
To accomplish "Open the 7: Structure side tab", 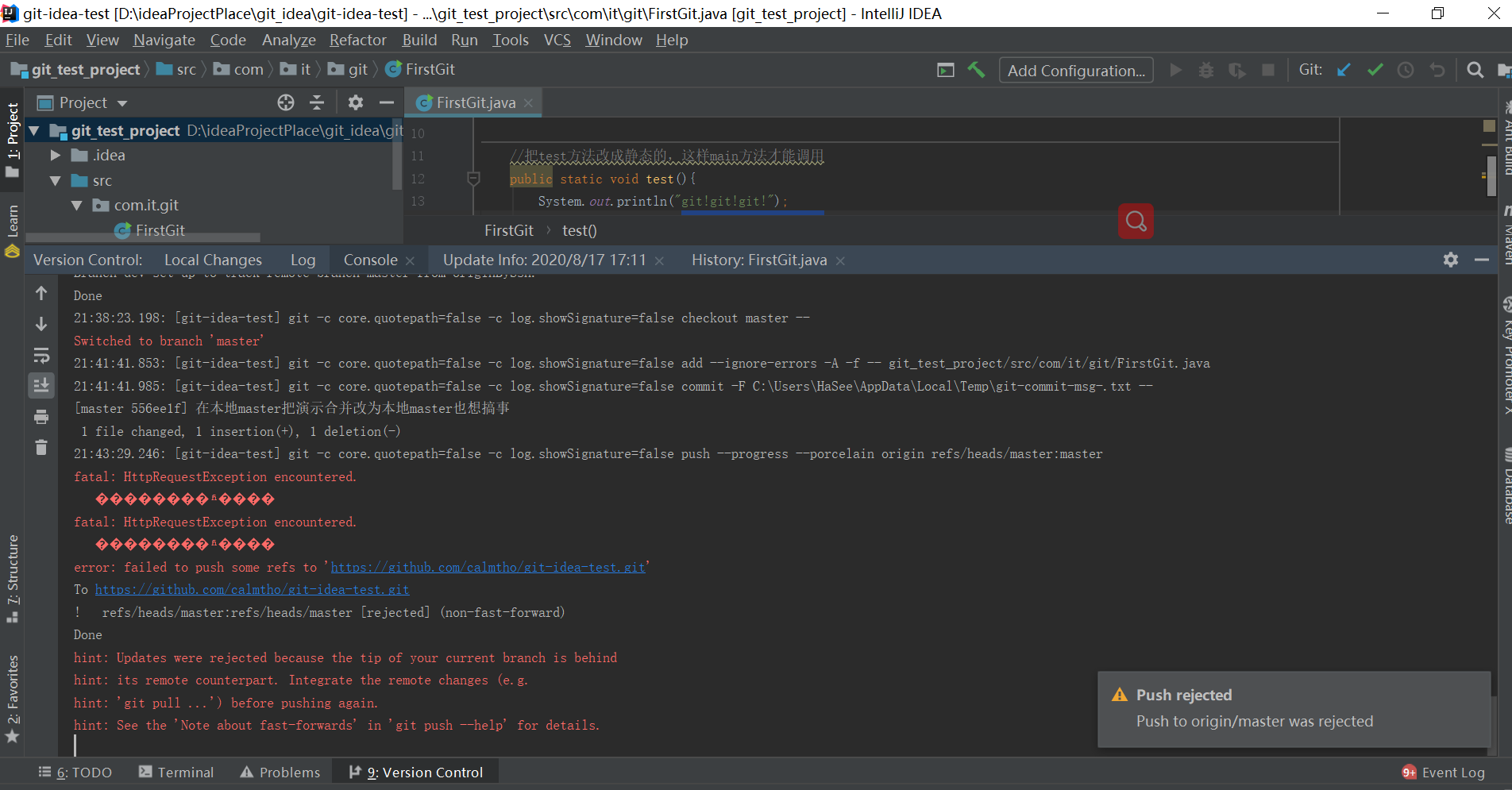I will coord(12,579).
